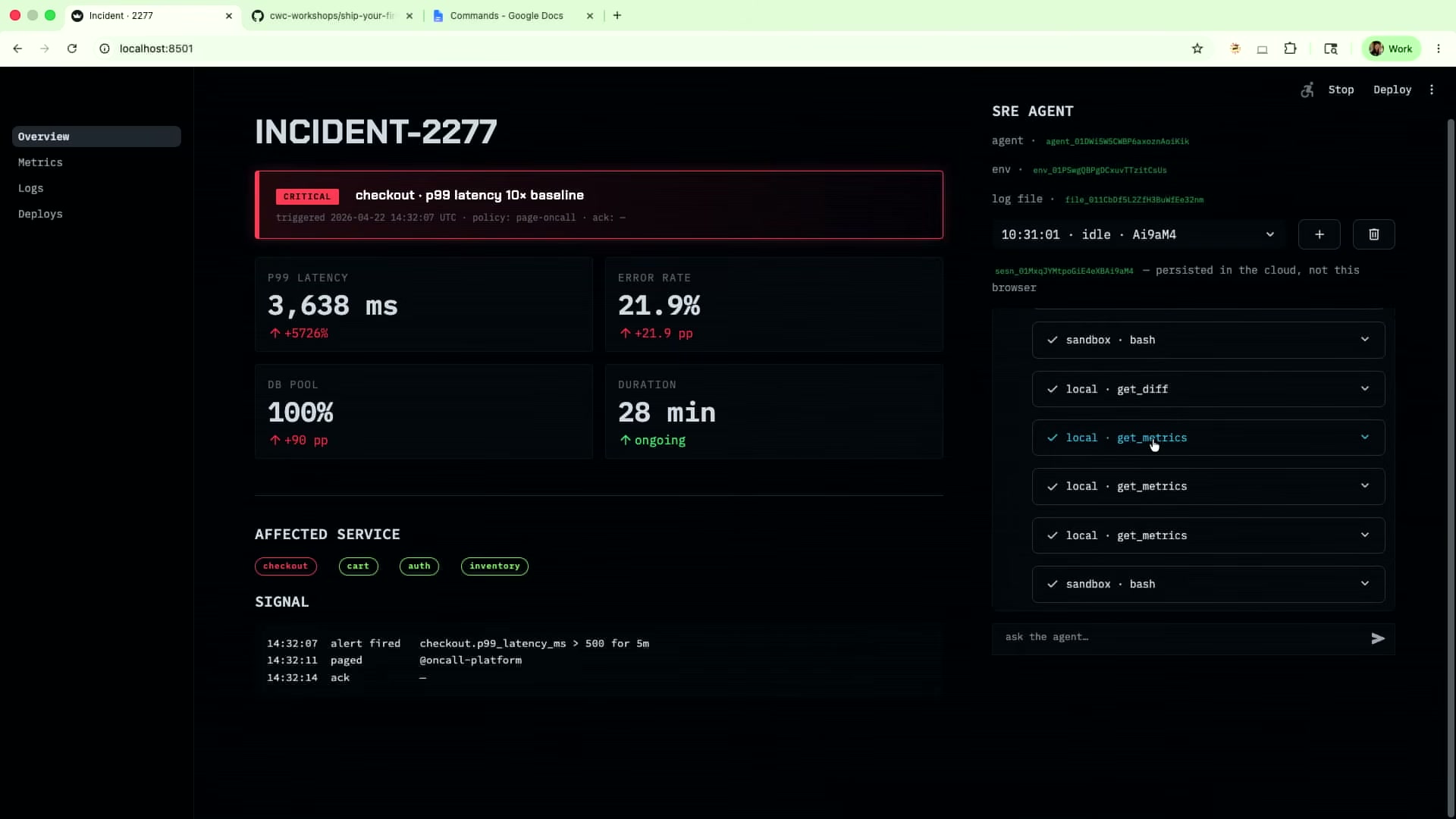Click the auth service tag
This screenshot has height=819, width=1456.
coord(419,566)
